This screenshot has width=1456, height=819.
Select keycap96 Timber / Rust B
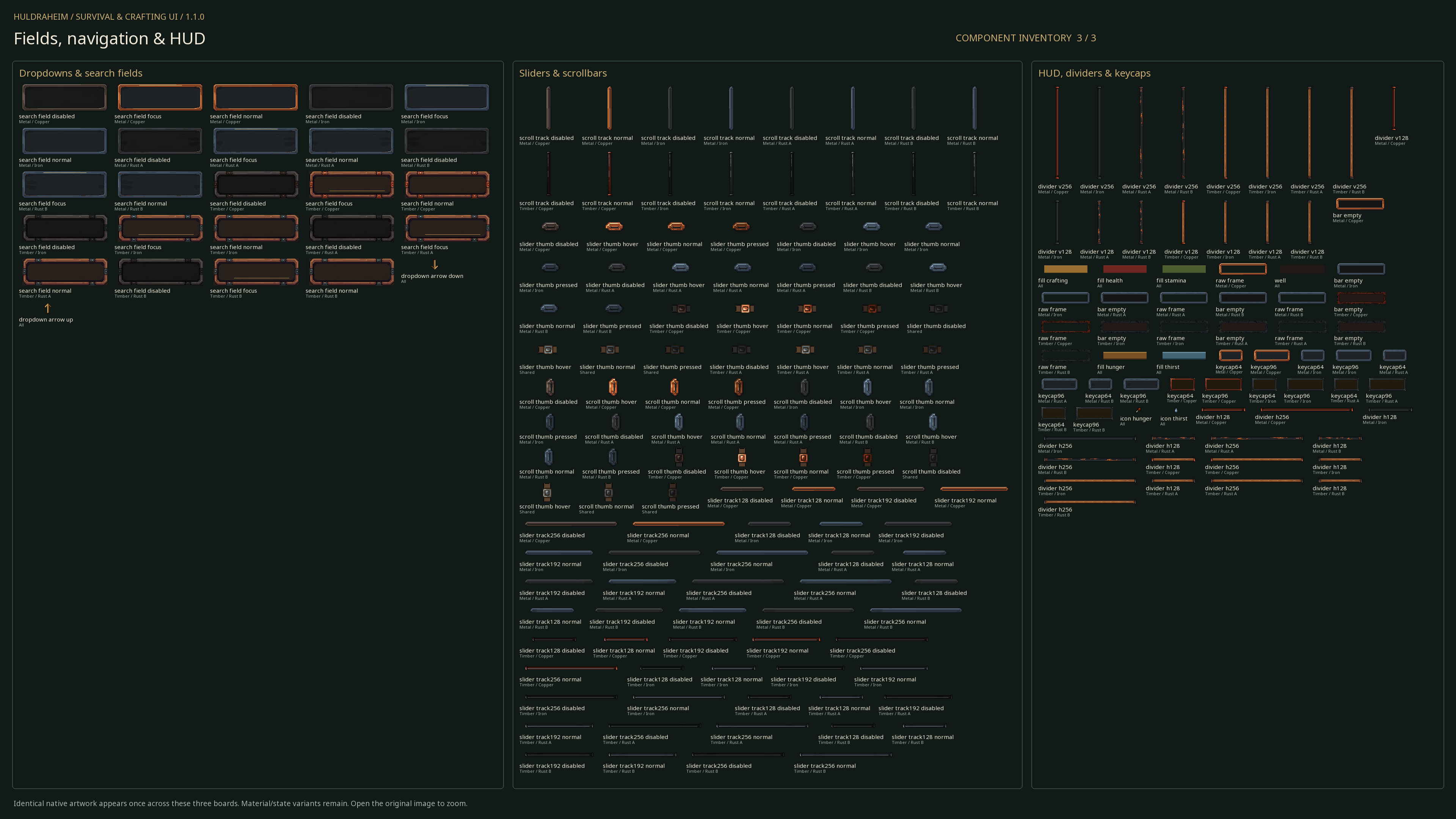point(1095,413)
